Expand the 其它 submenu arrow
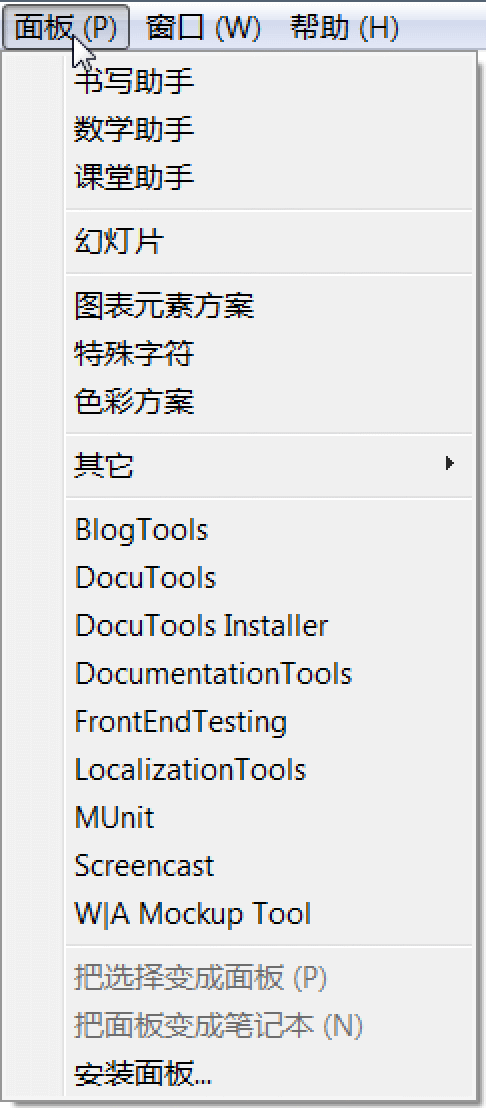The width and height of the screenshot is (488, 1110). click(449, 464)
